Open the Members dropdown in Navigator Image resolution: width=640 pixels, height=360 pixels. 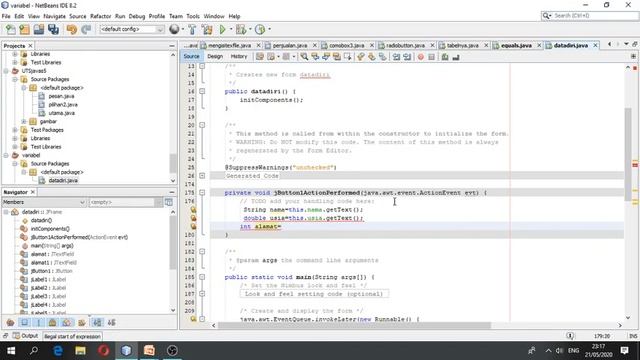[x=44, y=202]
